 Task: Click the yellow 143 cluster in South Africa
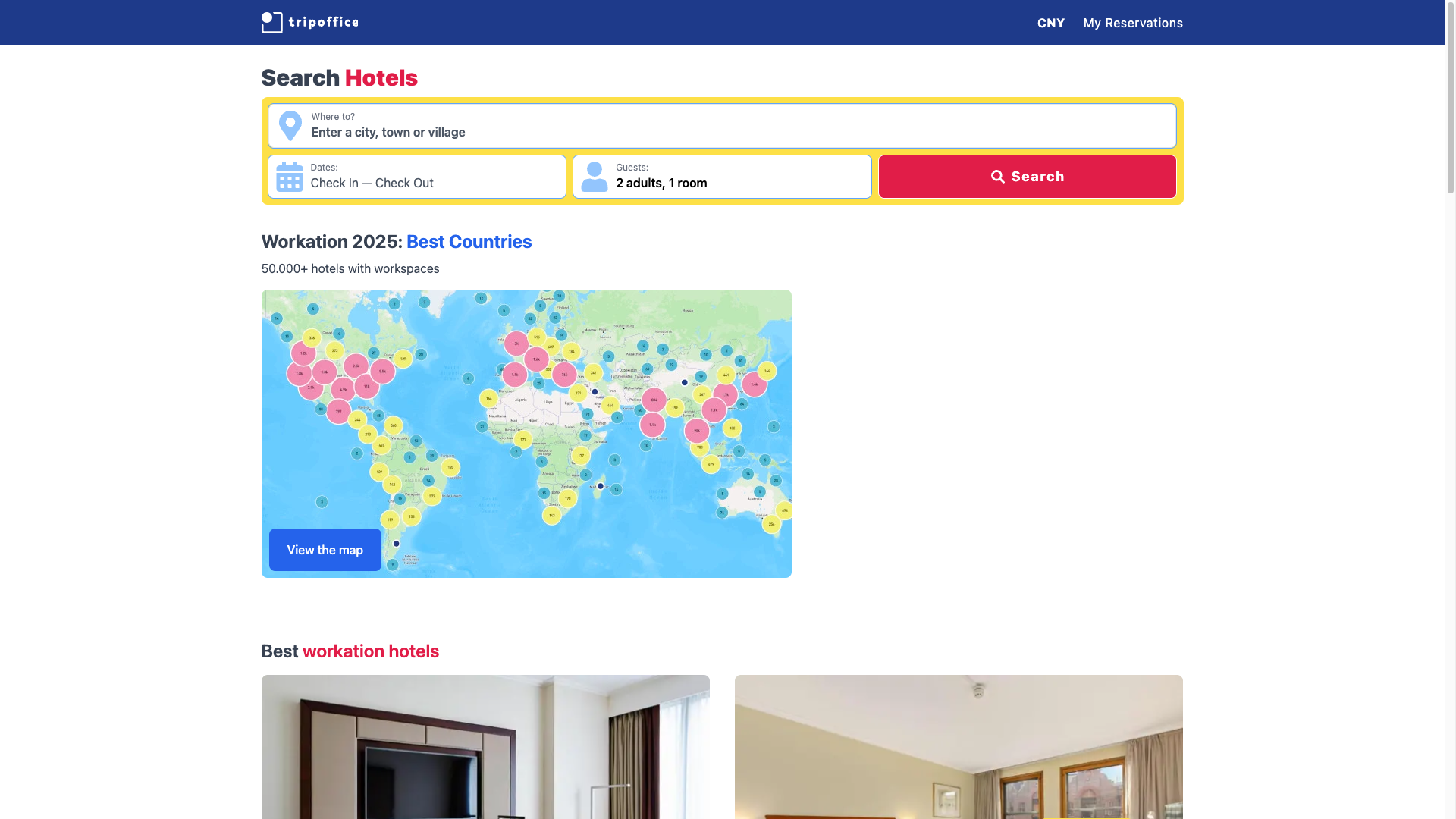[551, 516]
